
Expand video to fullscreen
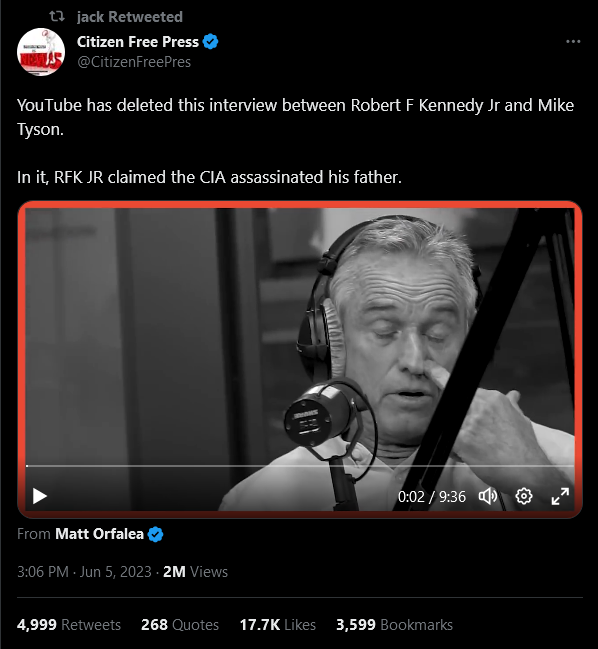click(560, 496)
